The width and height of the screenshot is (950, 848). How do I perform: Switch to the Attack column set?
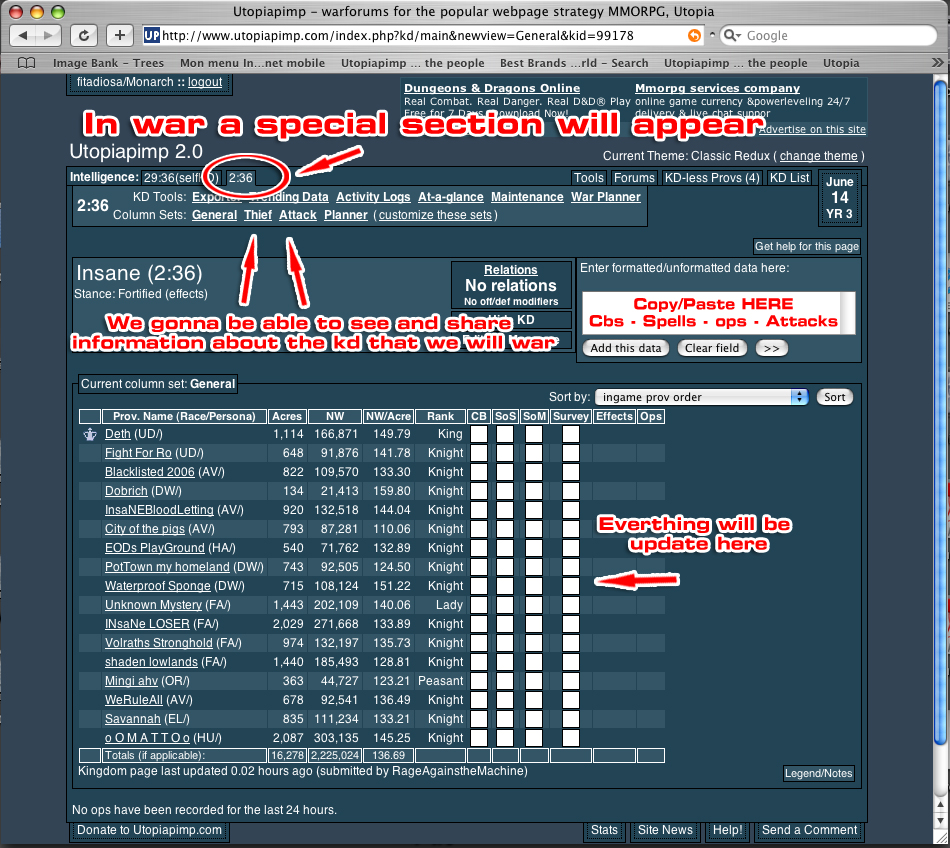tap(297, 215)
